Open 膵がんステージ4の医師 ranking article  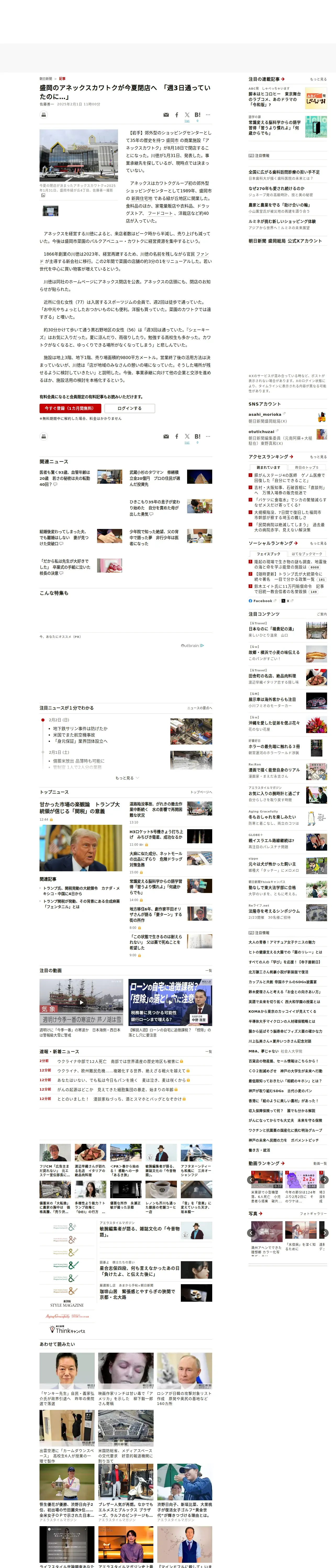[x=289, y=478]
